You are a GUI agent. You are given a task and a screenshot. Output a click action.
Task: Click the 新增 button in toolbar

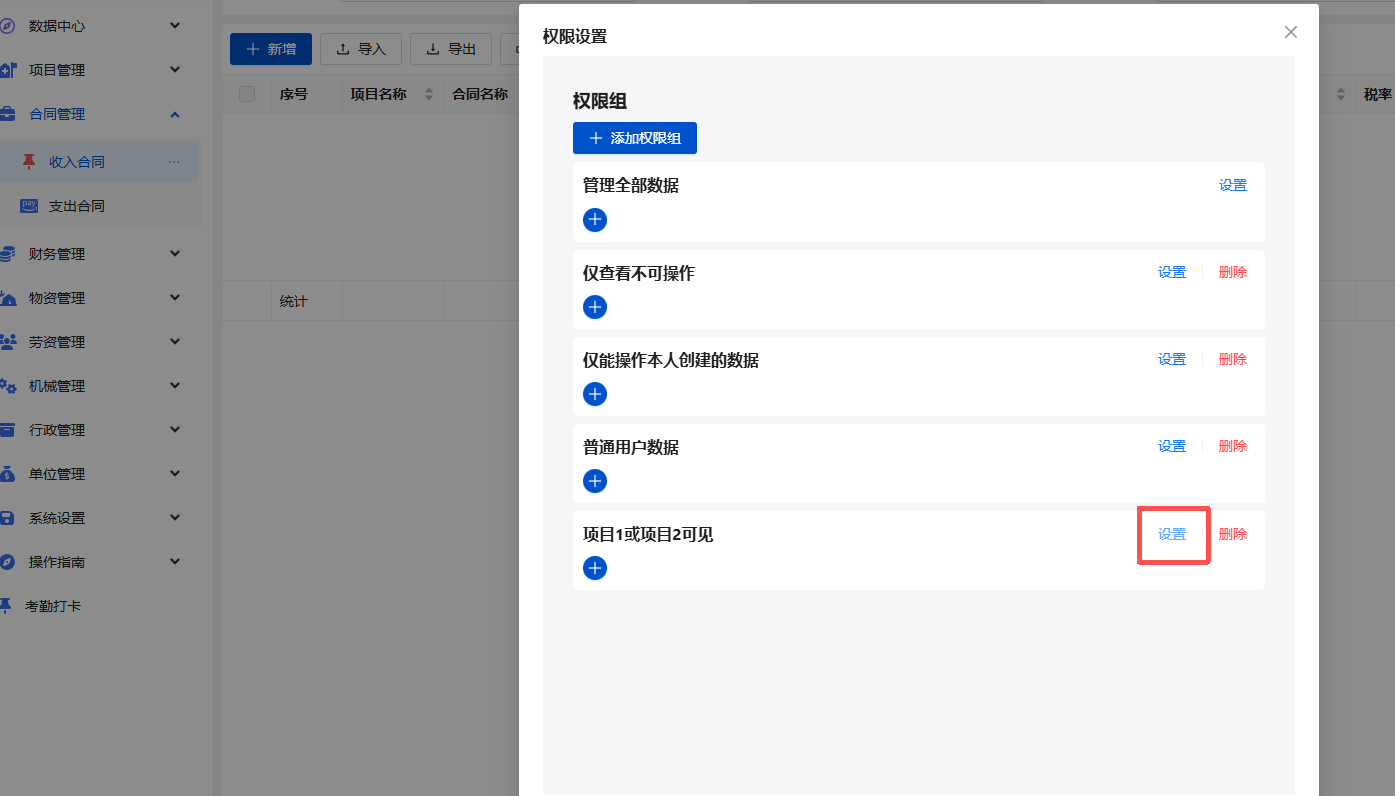[x=271, y=49]
